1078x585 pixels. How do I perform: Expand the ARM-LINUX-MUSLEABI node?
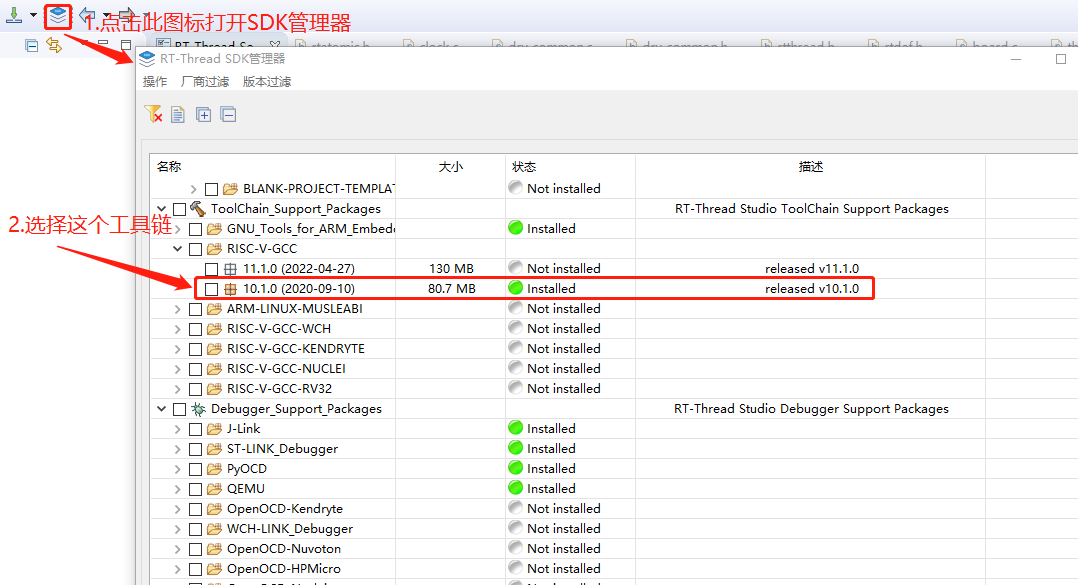pos(177,309)
